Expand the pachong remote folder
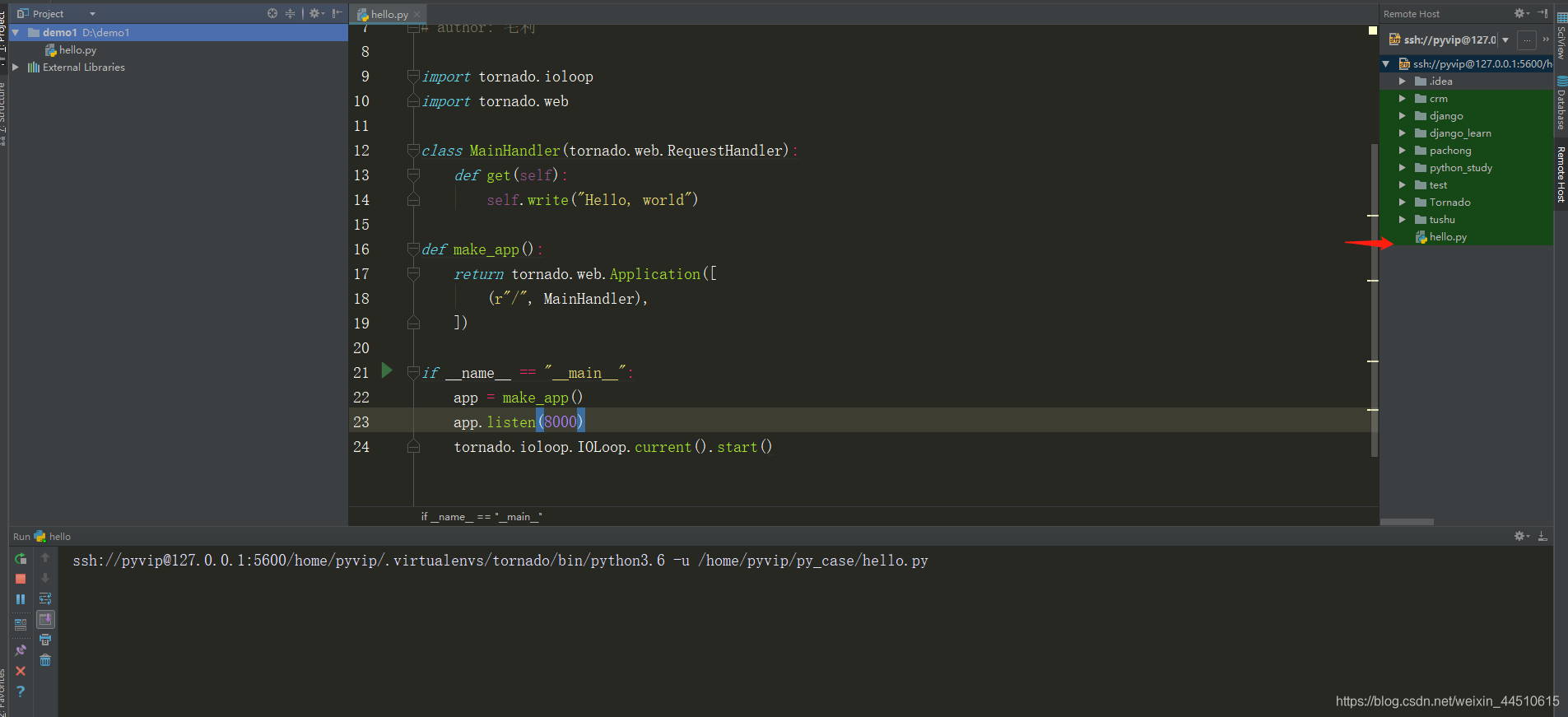This screenshot has width=1568, height=717. (1403, 150)
